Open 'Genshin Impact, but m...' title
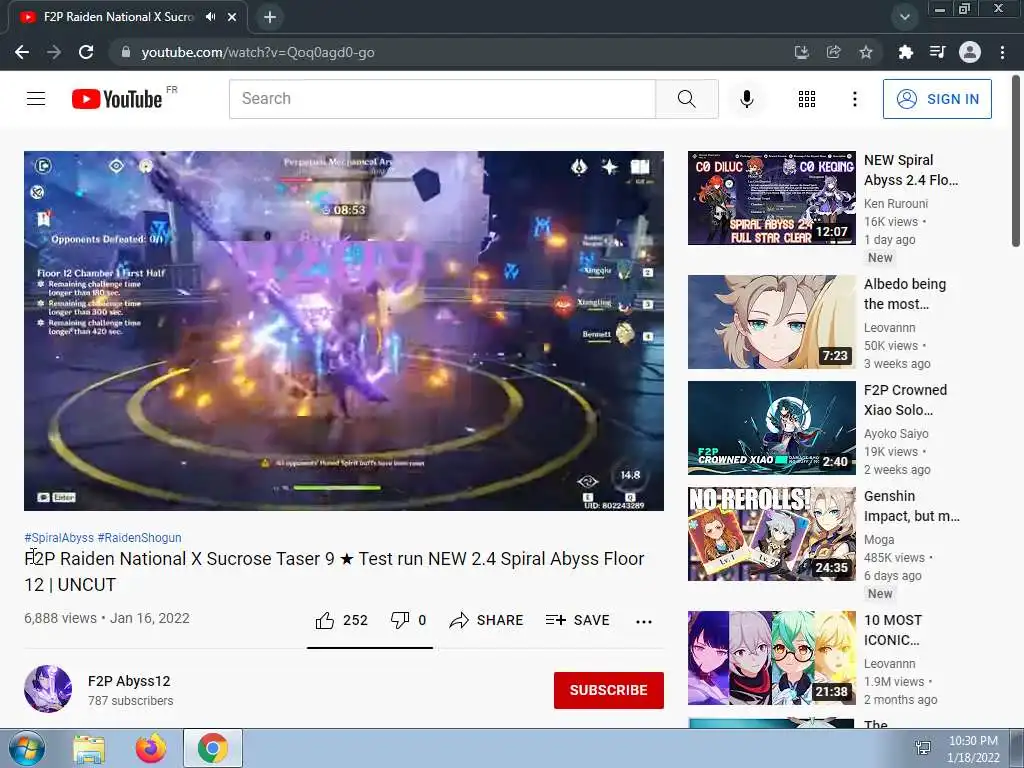 point(912,506)
